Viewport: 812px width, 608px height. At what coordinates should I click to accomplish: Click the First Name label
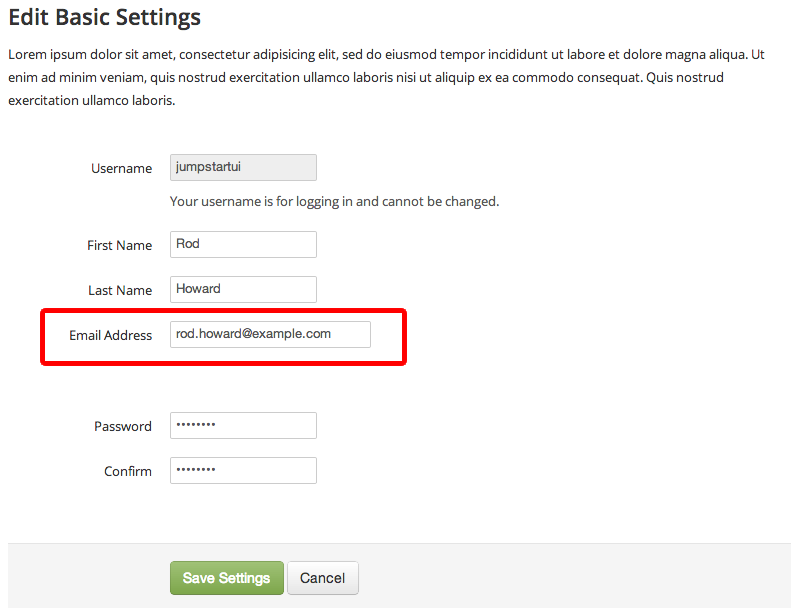pos(120,245)
